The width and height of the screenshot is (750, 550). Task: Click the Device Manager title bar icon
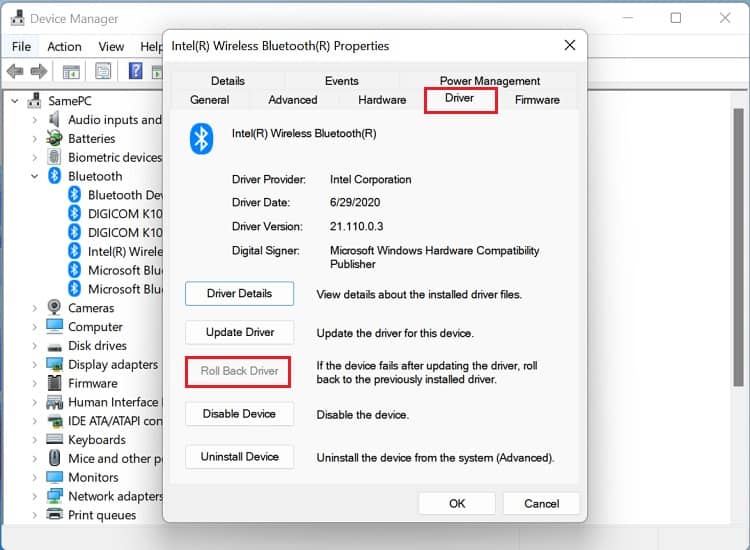[x=18, y=18]
